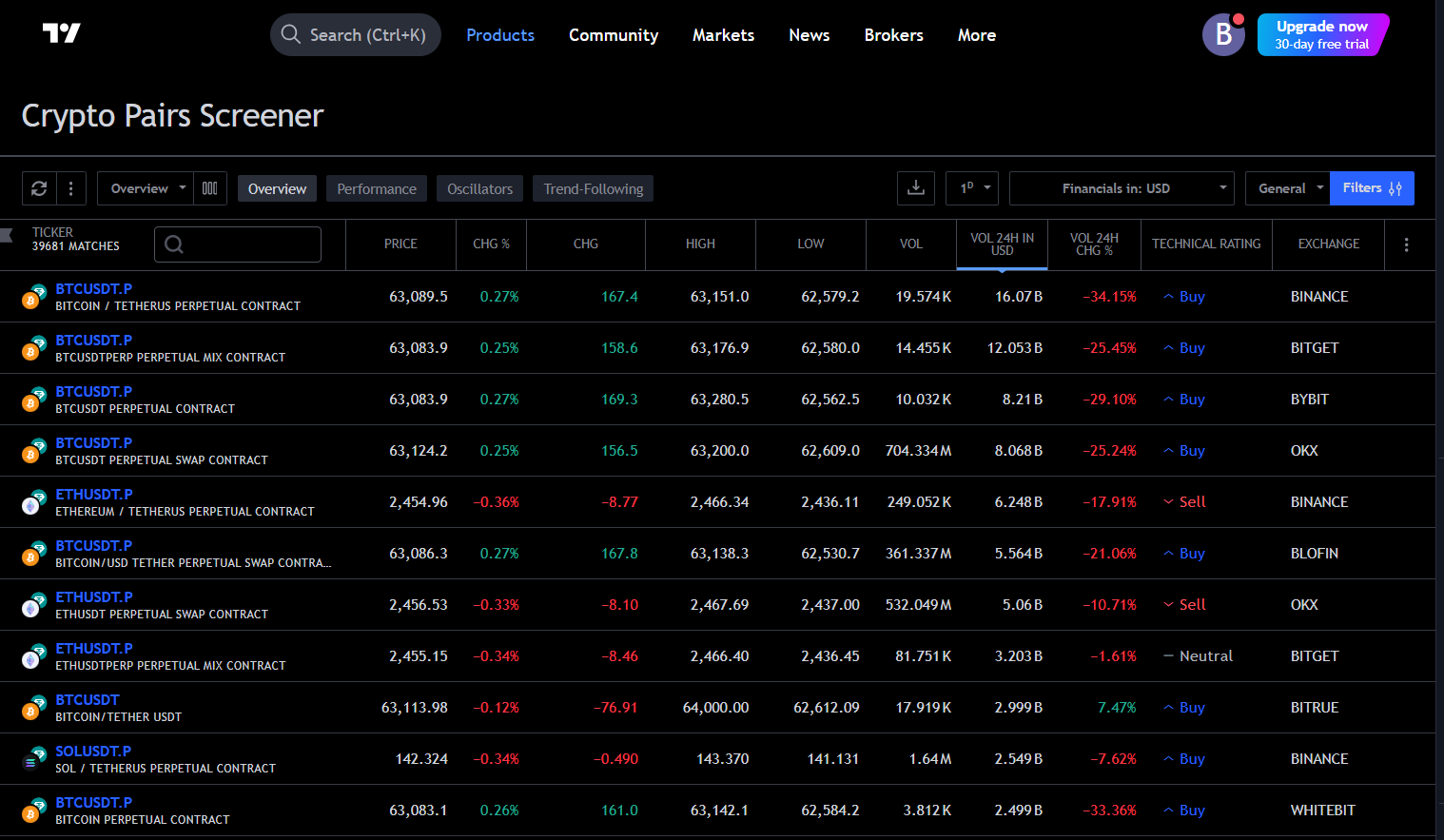The image size is (1444, 840).
Task: Click coin logo for WHITEBIT BTCUSDT.P row
Action: tap(33, 811)
